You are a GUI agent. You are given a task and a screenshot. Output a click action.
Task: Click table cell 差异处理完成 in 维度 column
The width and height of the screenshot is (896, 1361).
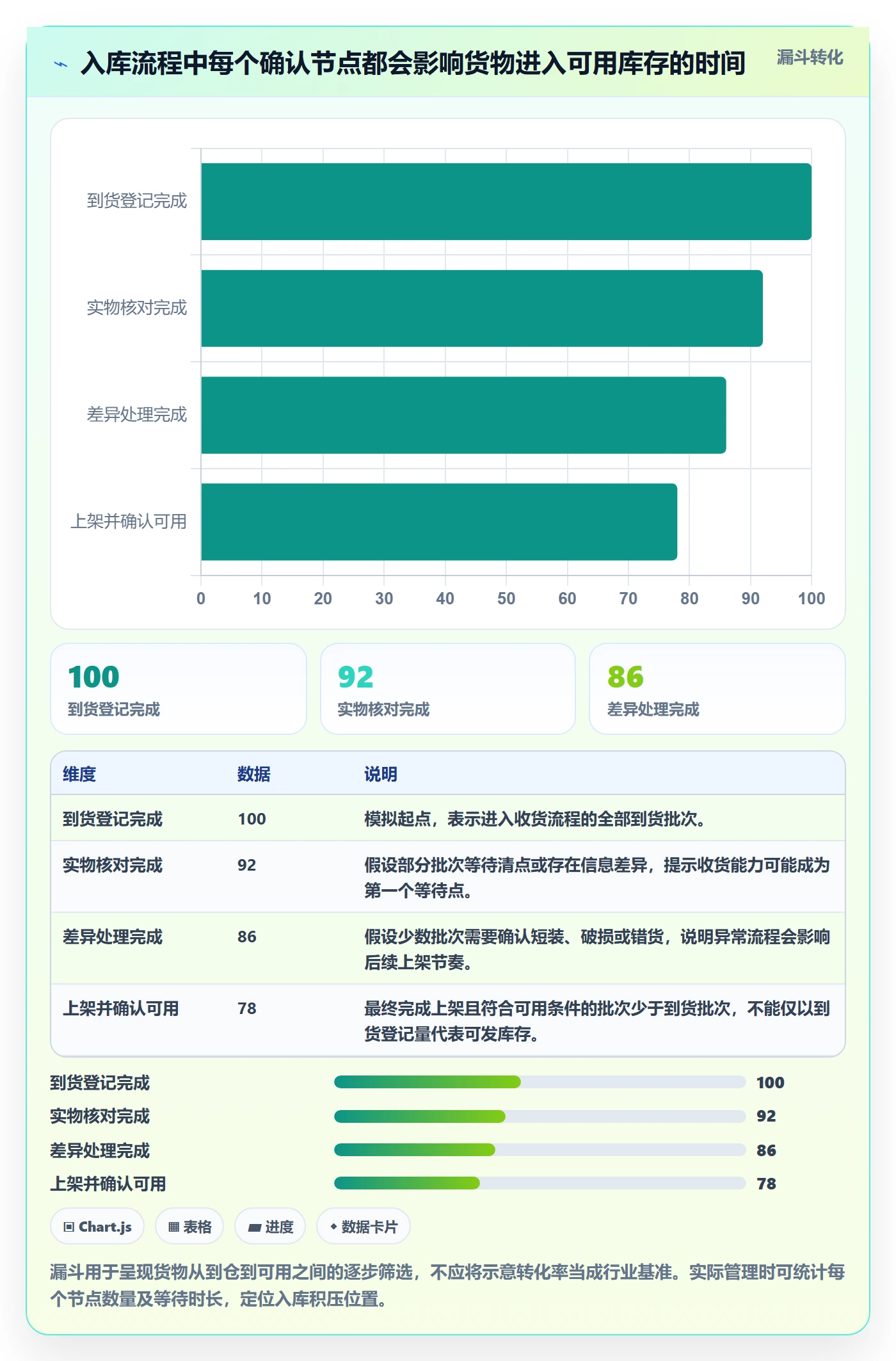click(113, 937)
